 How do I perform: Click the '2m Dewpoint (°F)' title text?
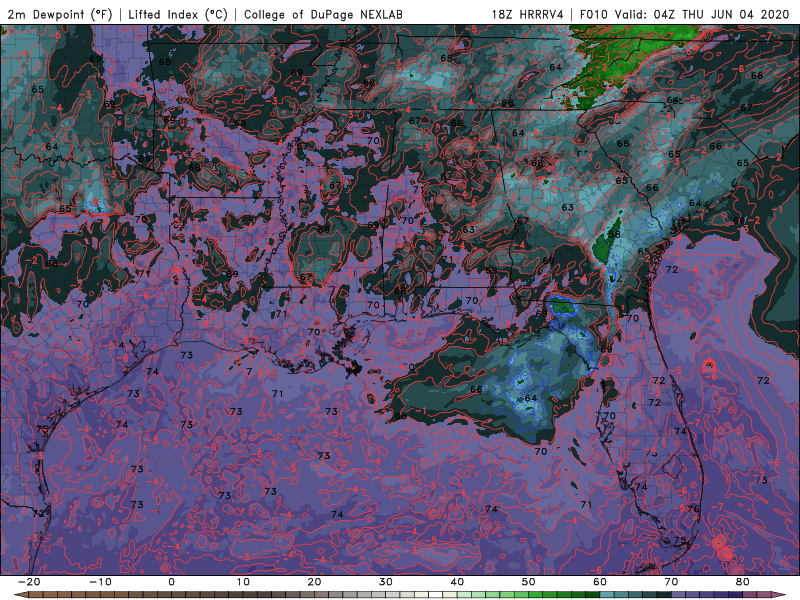[x=60, y=15]
